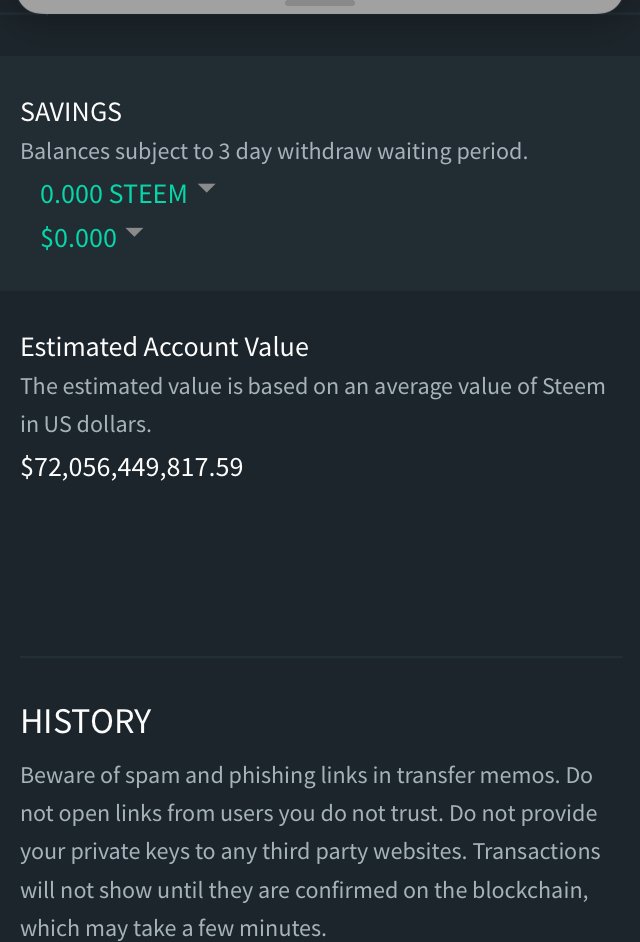Select the 'your private keys' warning line
The image size is (640, 942).
tap(310, 852)
